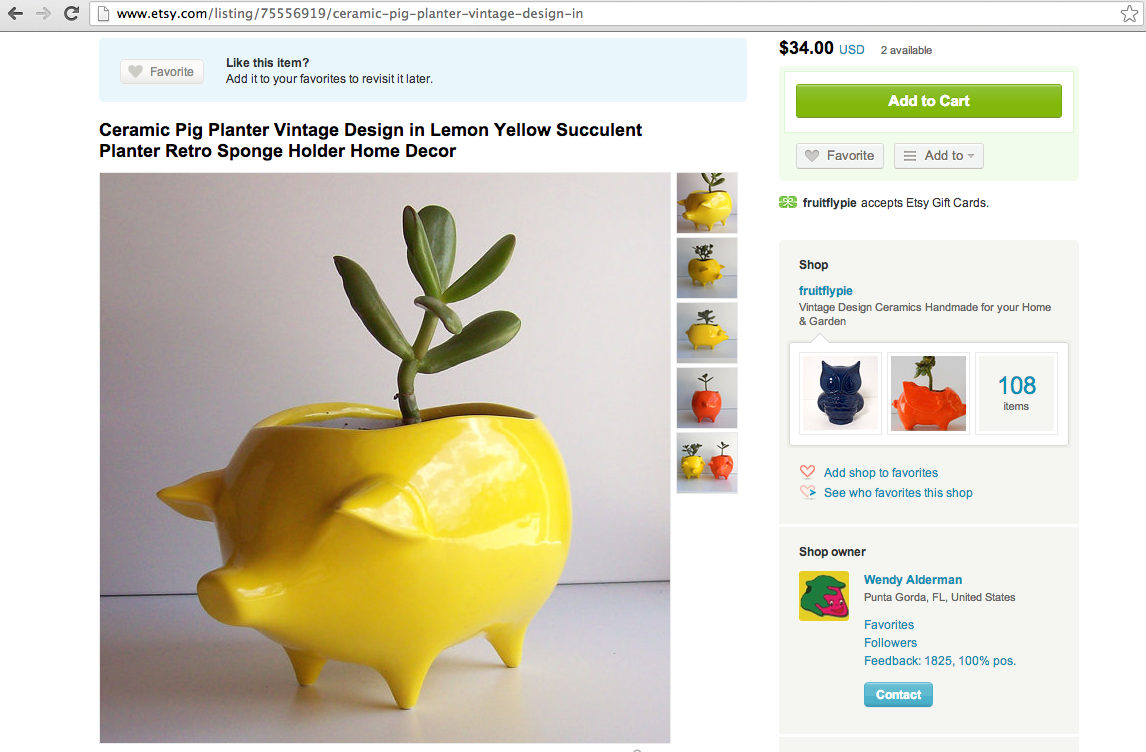
Task: Open the navy blue owl shop item
Action: (x=840, y=393)
